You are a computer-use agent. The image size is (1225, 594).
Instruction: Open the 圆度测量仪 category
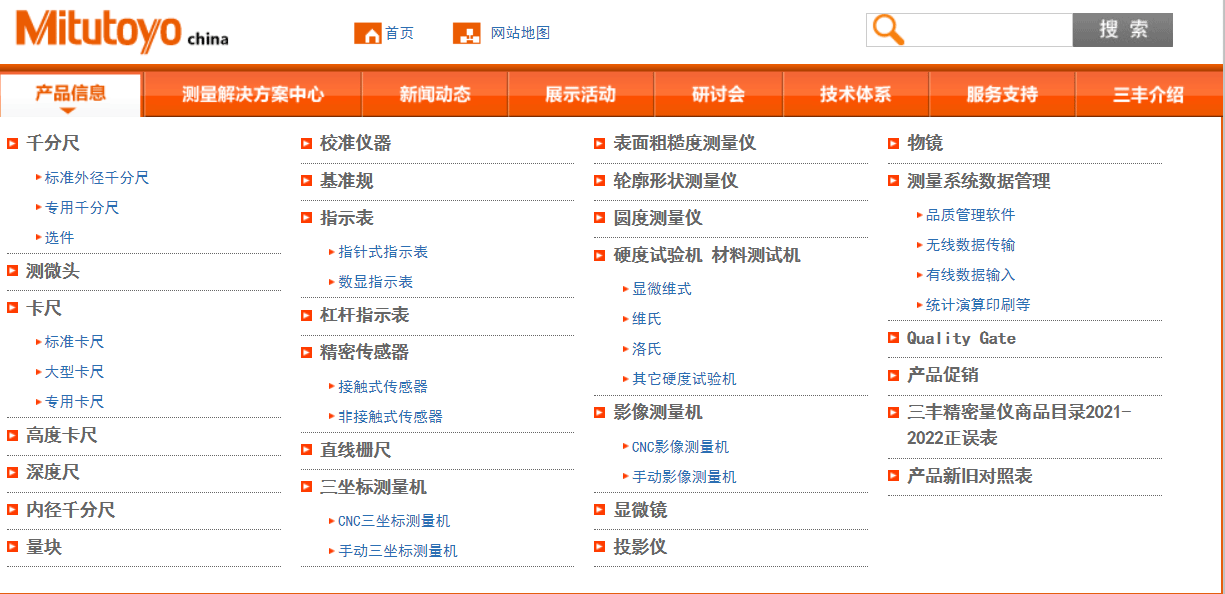(x=658, y=218)
